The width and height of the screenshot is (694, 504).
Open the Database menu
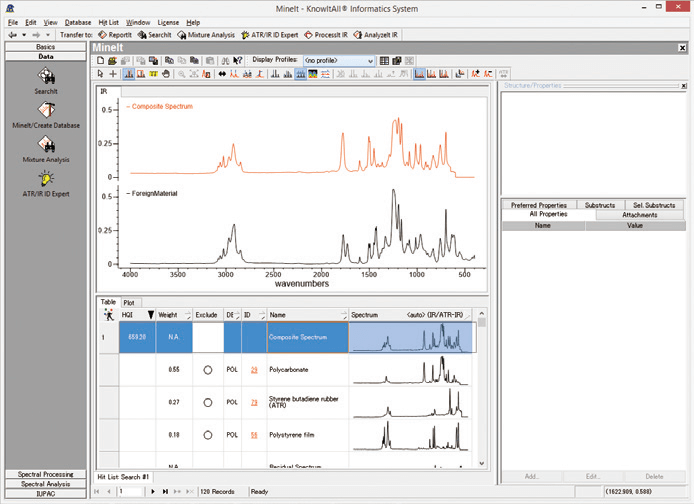78,22
